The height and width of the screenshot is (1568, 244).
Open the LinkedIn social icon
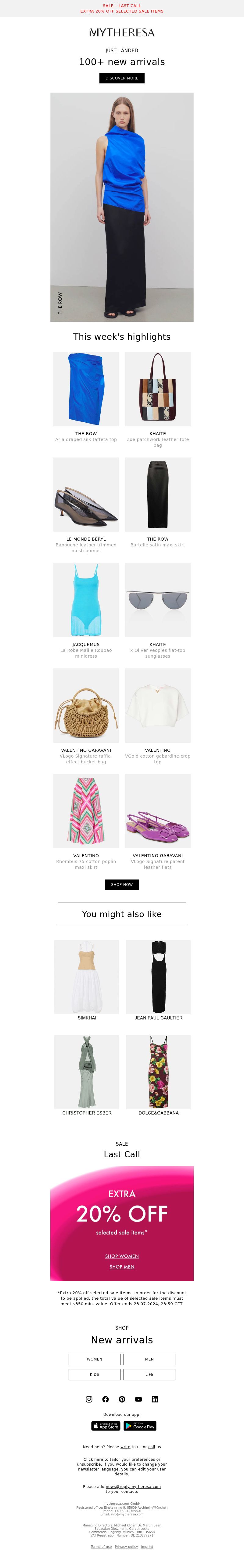pyautogui.click(x=155, y=1399)
